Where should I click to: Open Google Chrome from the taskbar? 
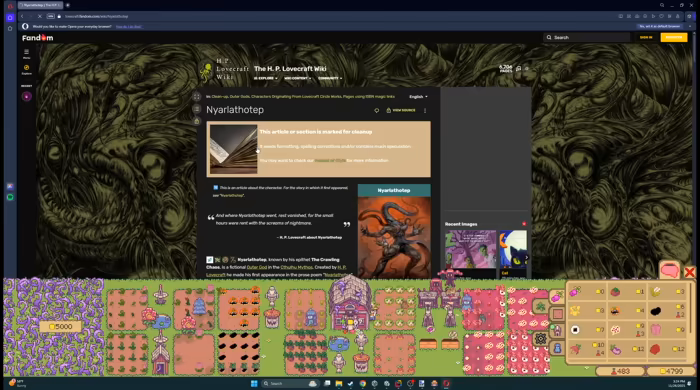362,383
